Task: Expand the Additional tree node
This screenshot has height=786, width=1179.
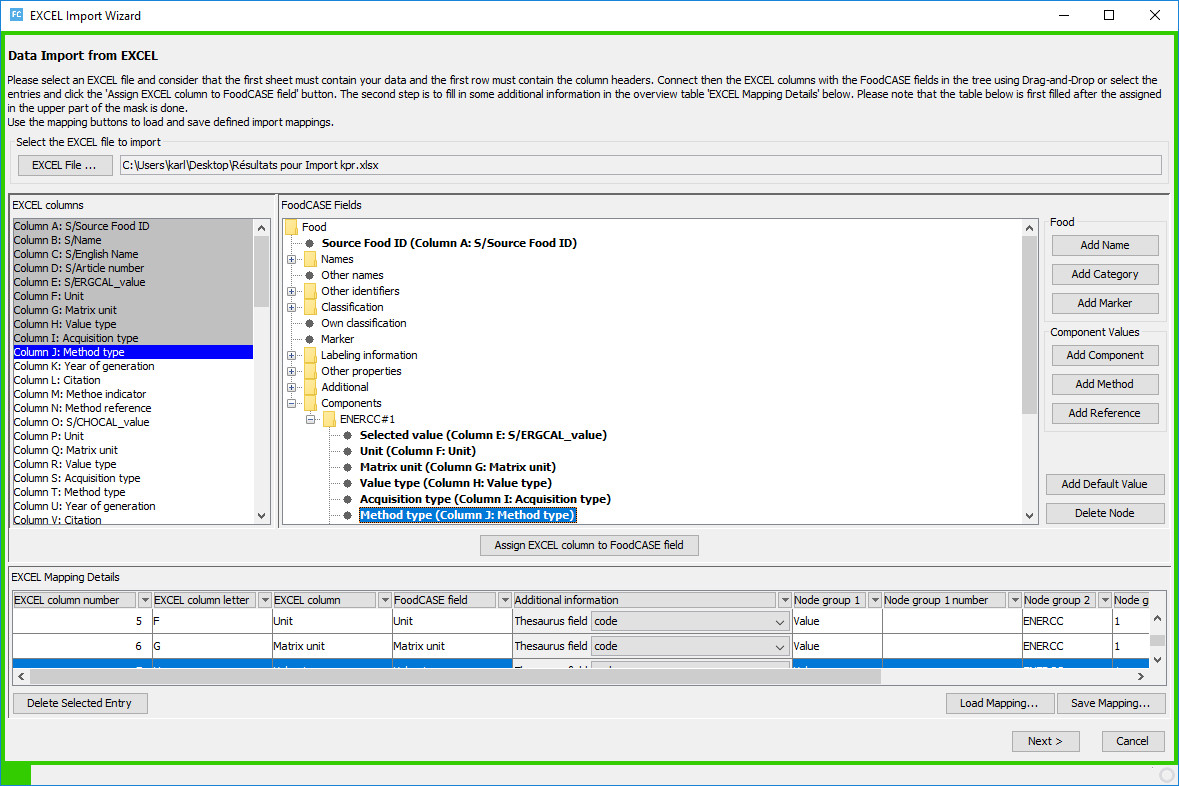Action: pyautogui.click(x=292, y=388)
